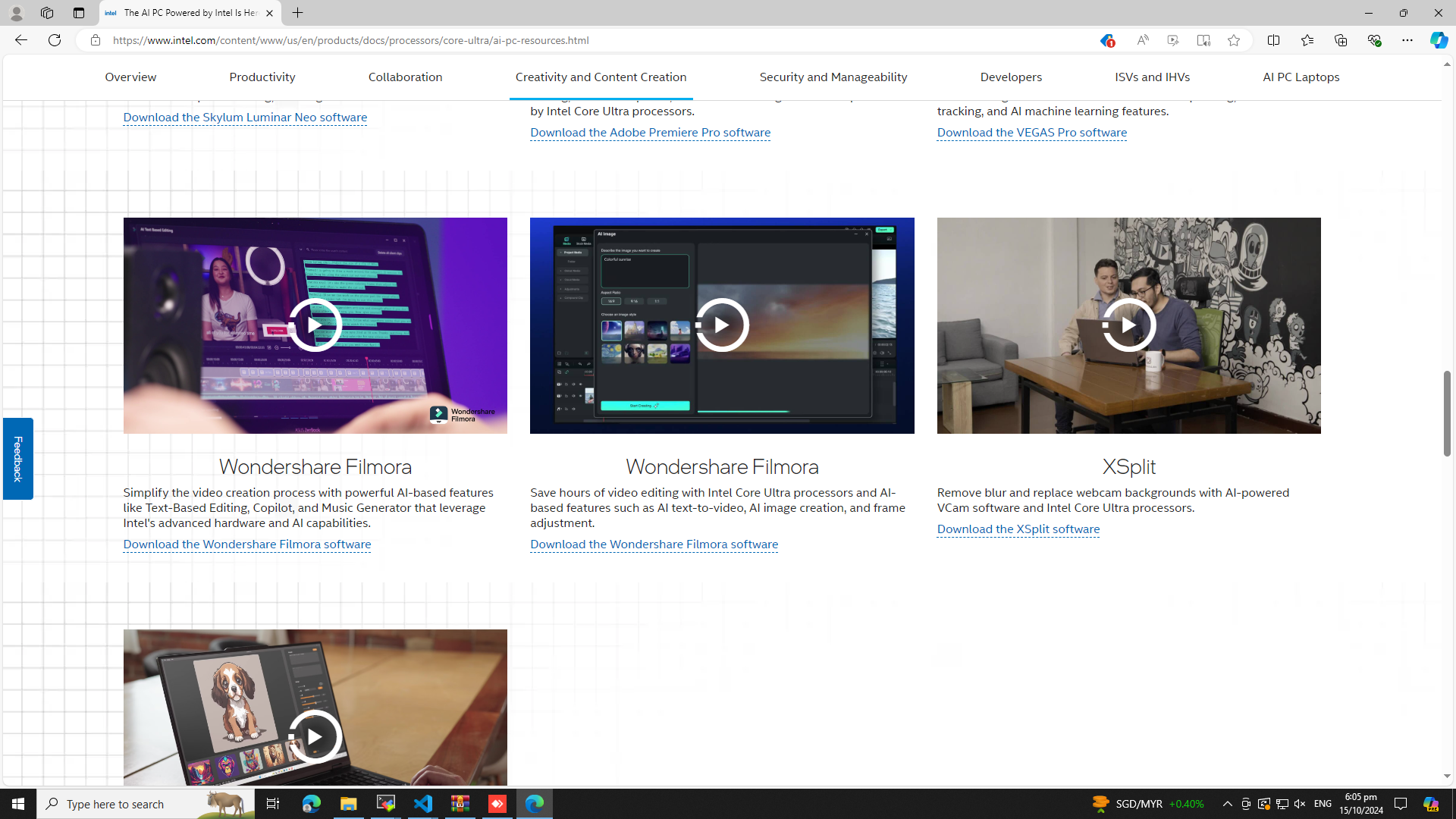Toggle Split screen view
1456x819 pixels.
click(x=1273, y=40)
